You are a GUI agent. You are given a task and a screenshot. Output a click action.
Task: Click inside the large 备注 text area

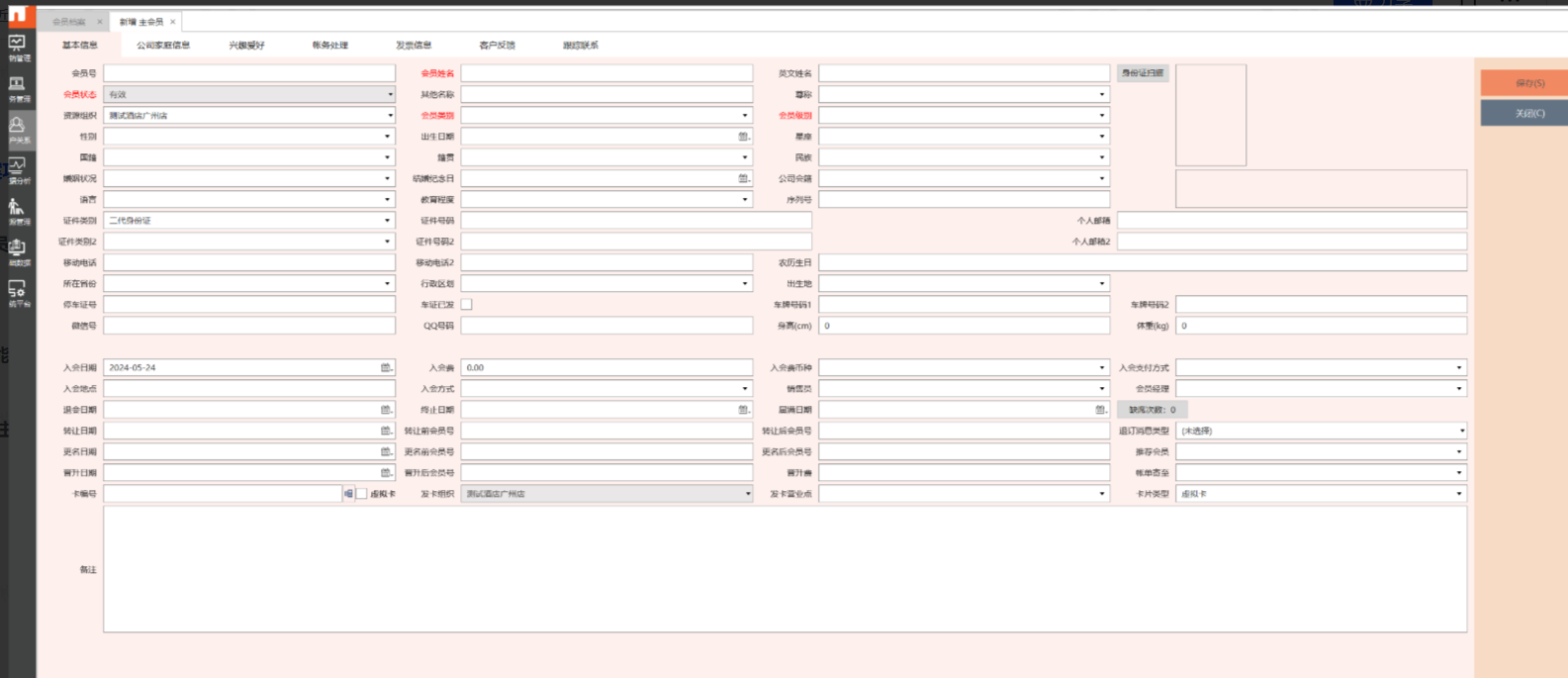tap(784, 569)
